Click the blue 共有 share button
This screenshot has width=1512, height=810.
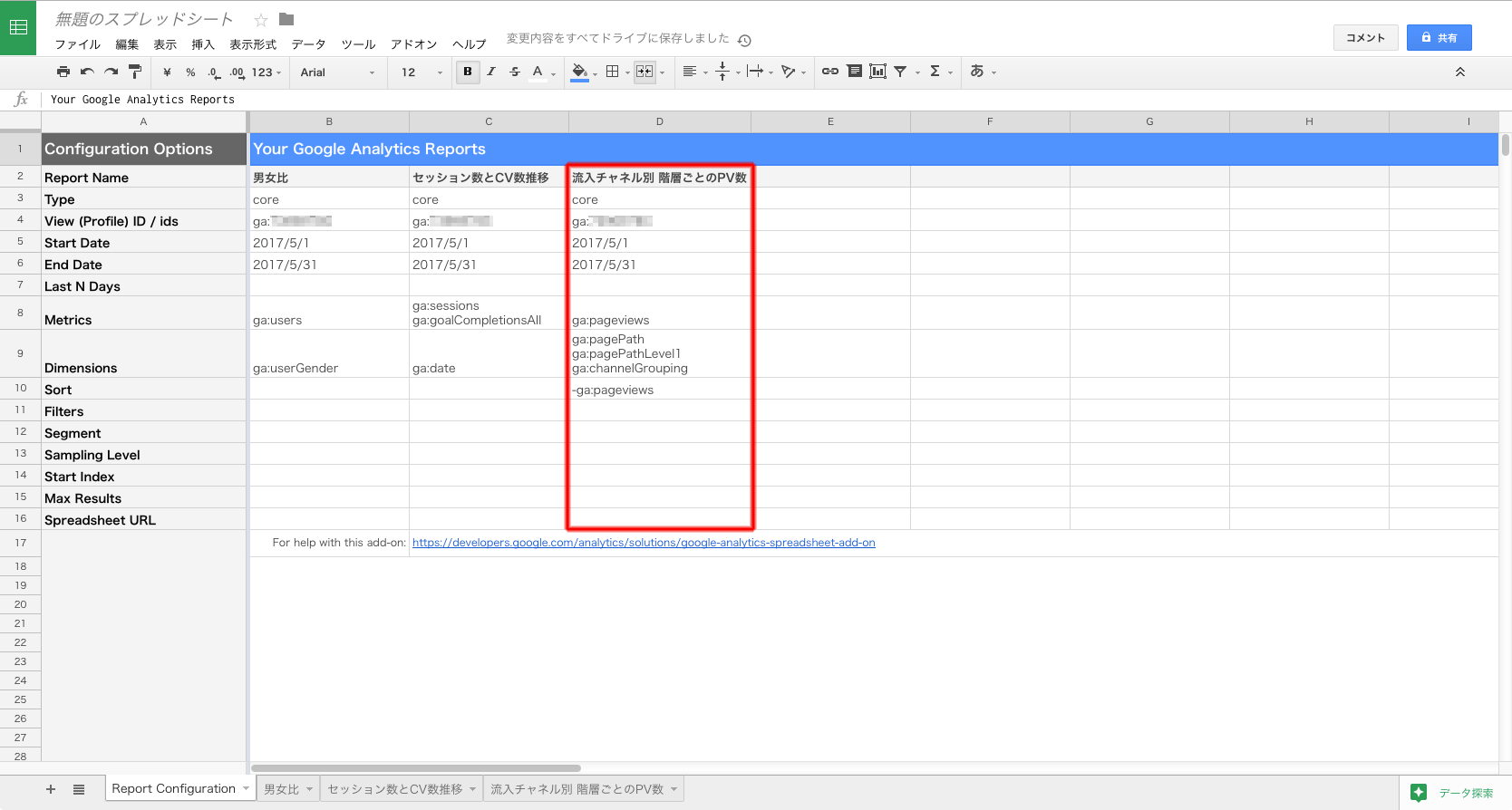(1439, 37)
